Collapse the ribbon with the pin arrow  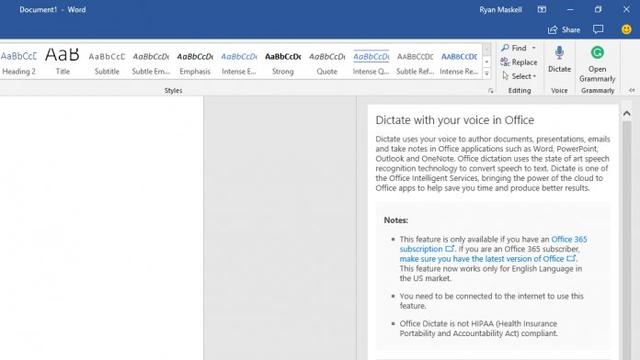pos(632,90)
